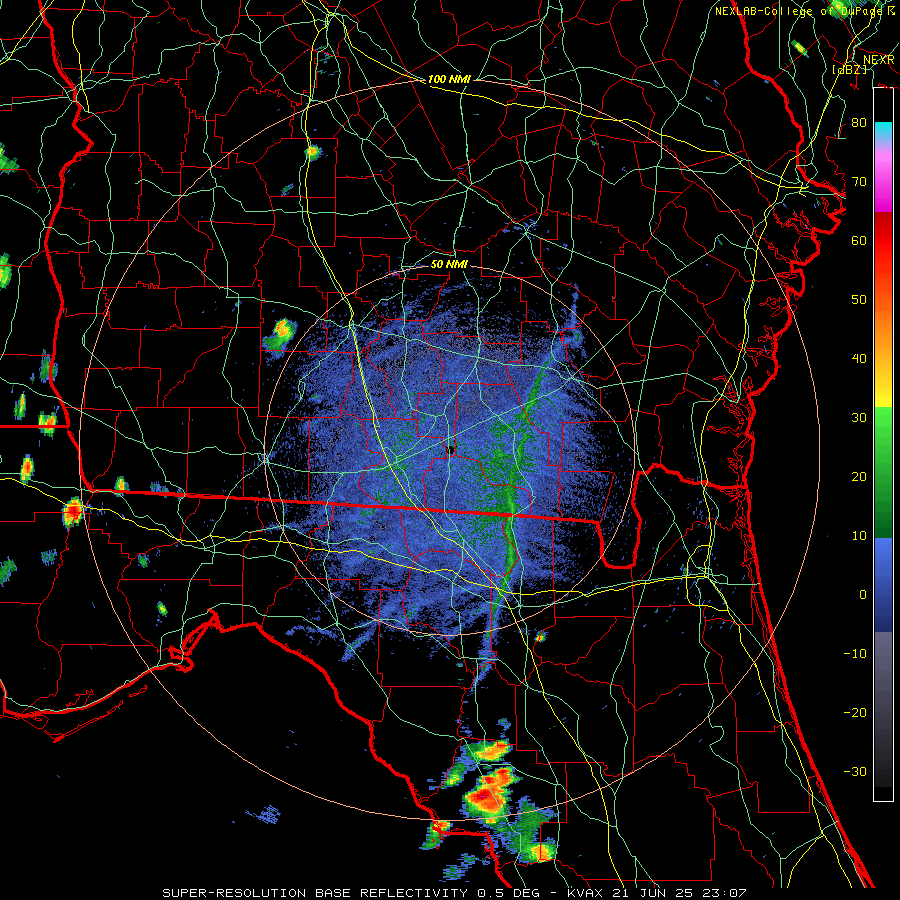Click the "50 NMI" range ring label
The width and height of the screenshot is (900, 900).
click(449, 264)
